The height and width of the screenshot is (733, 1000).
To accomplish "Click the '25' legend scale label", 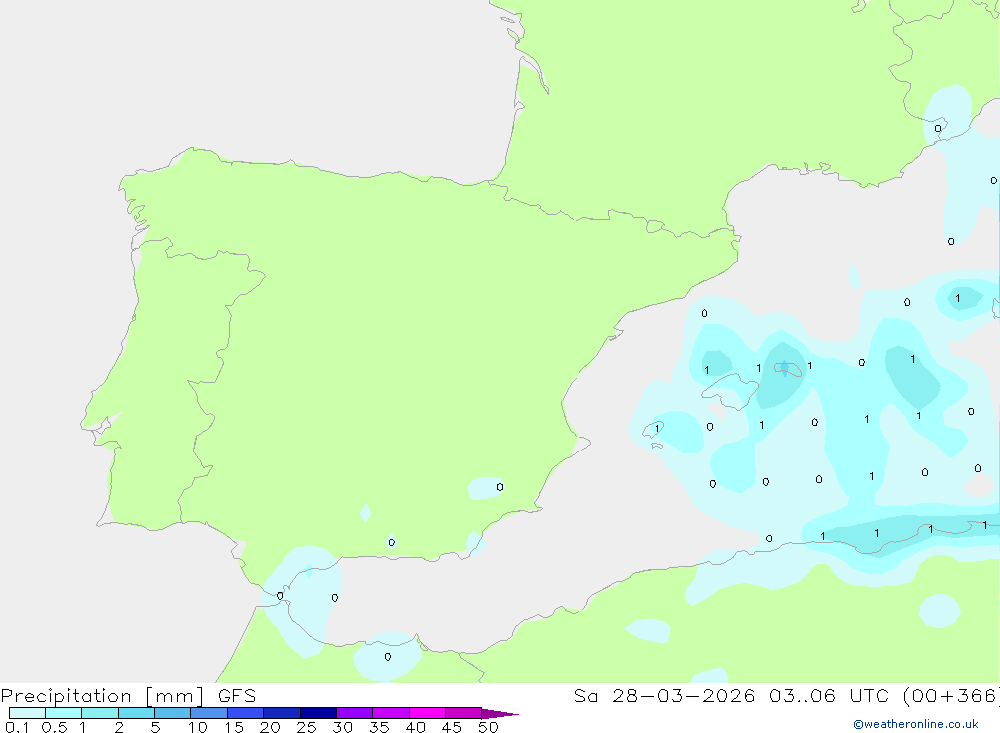I will tap(306, 727).
